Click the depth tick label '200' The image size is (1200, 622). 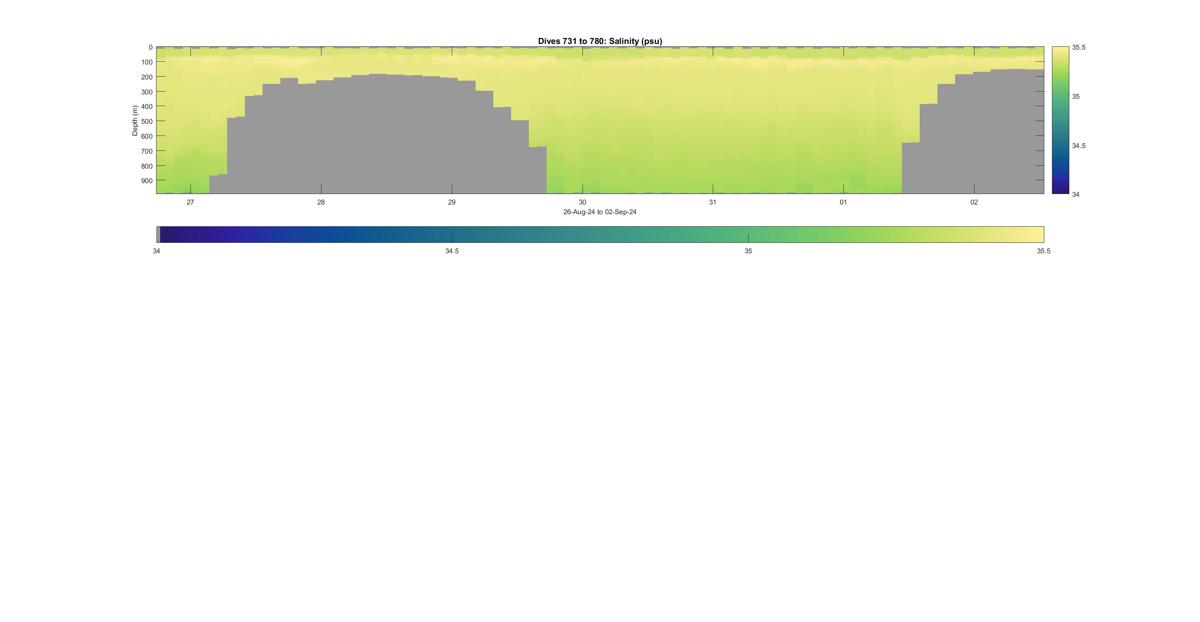(146, 77)
